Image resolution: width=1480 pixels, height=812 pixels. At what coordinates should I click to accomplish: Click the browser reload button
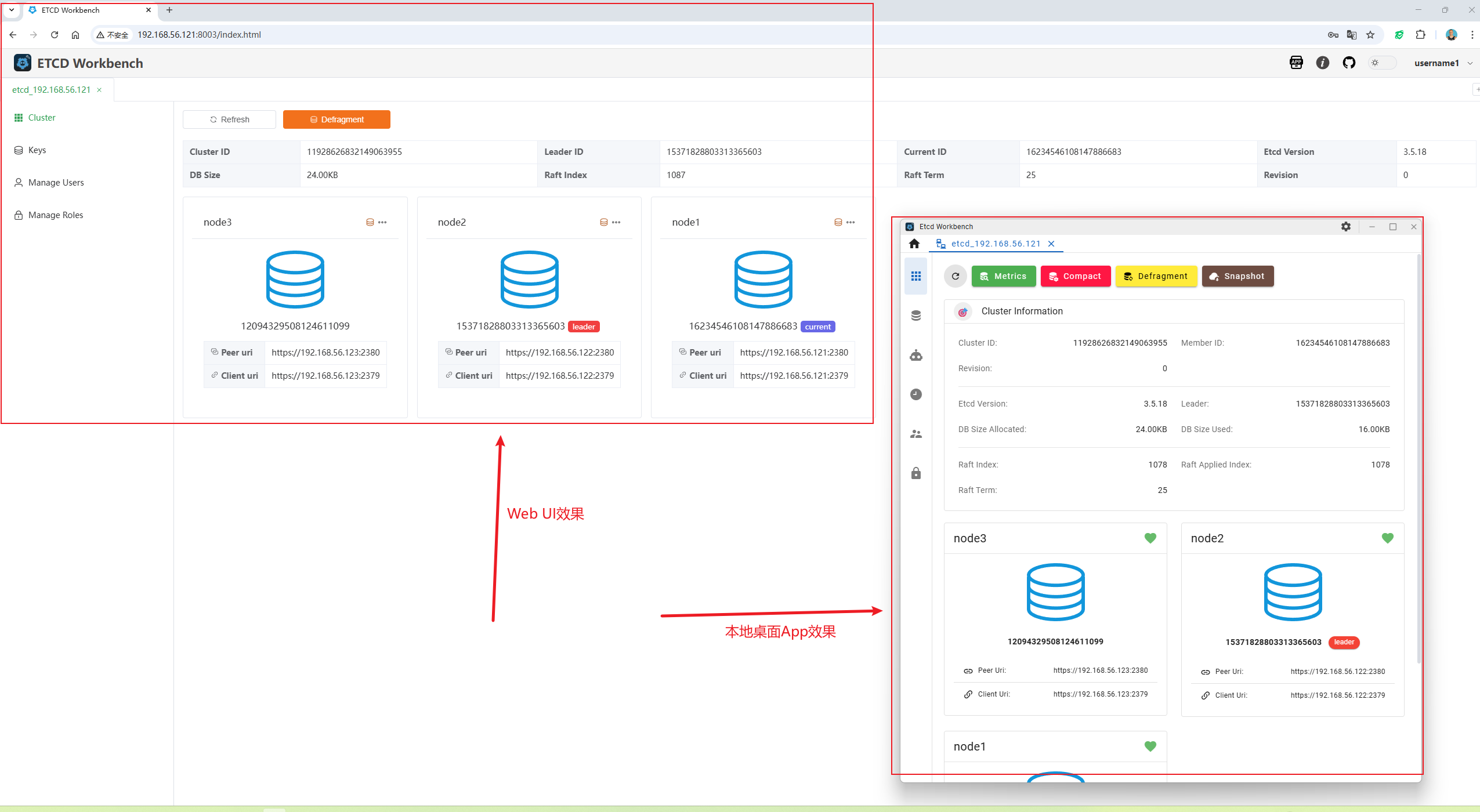(x=55, y=35)
